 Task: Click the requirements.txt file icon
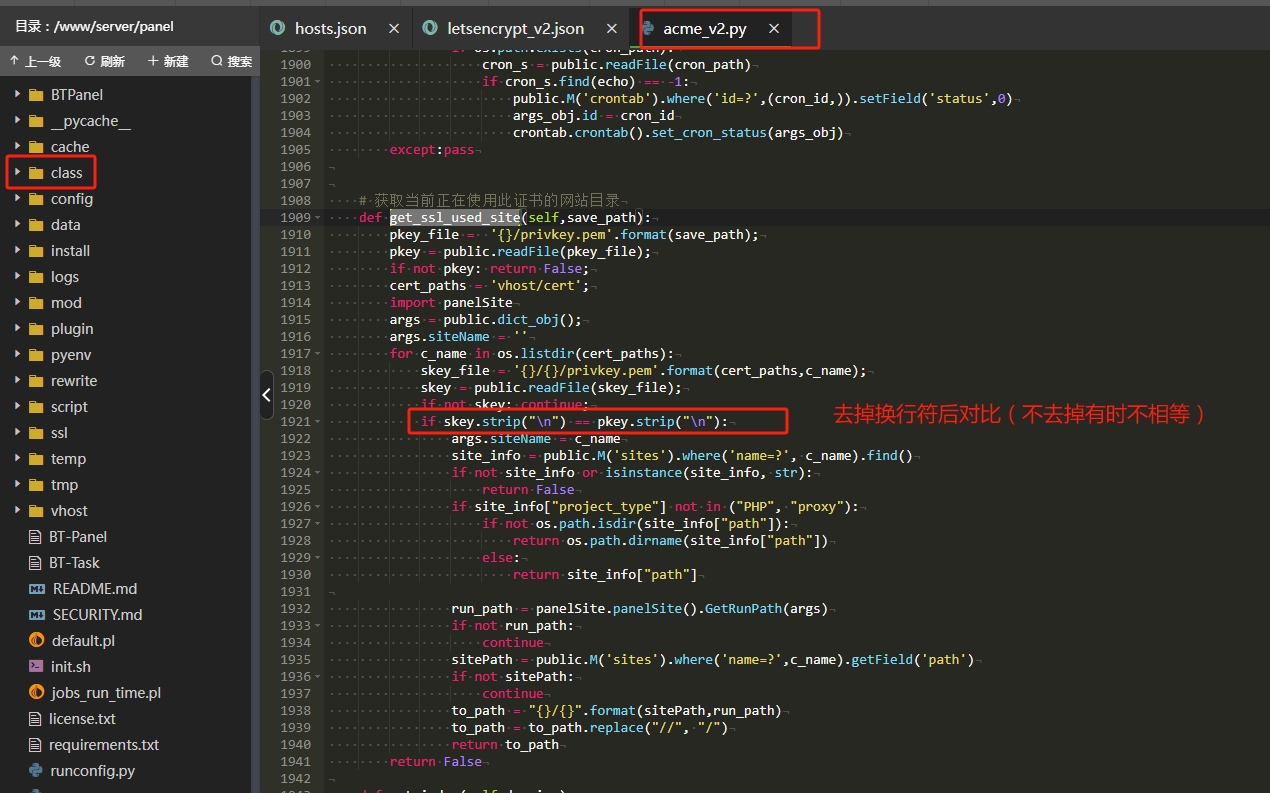pos(36,745)
